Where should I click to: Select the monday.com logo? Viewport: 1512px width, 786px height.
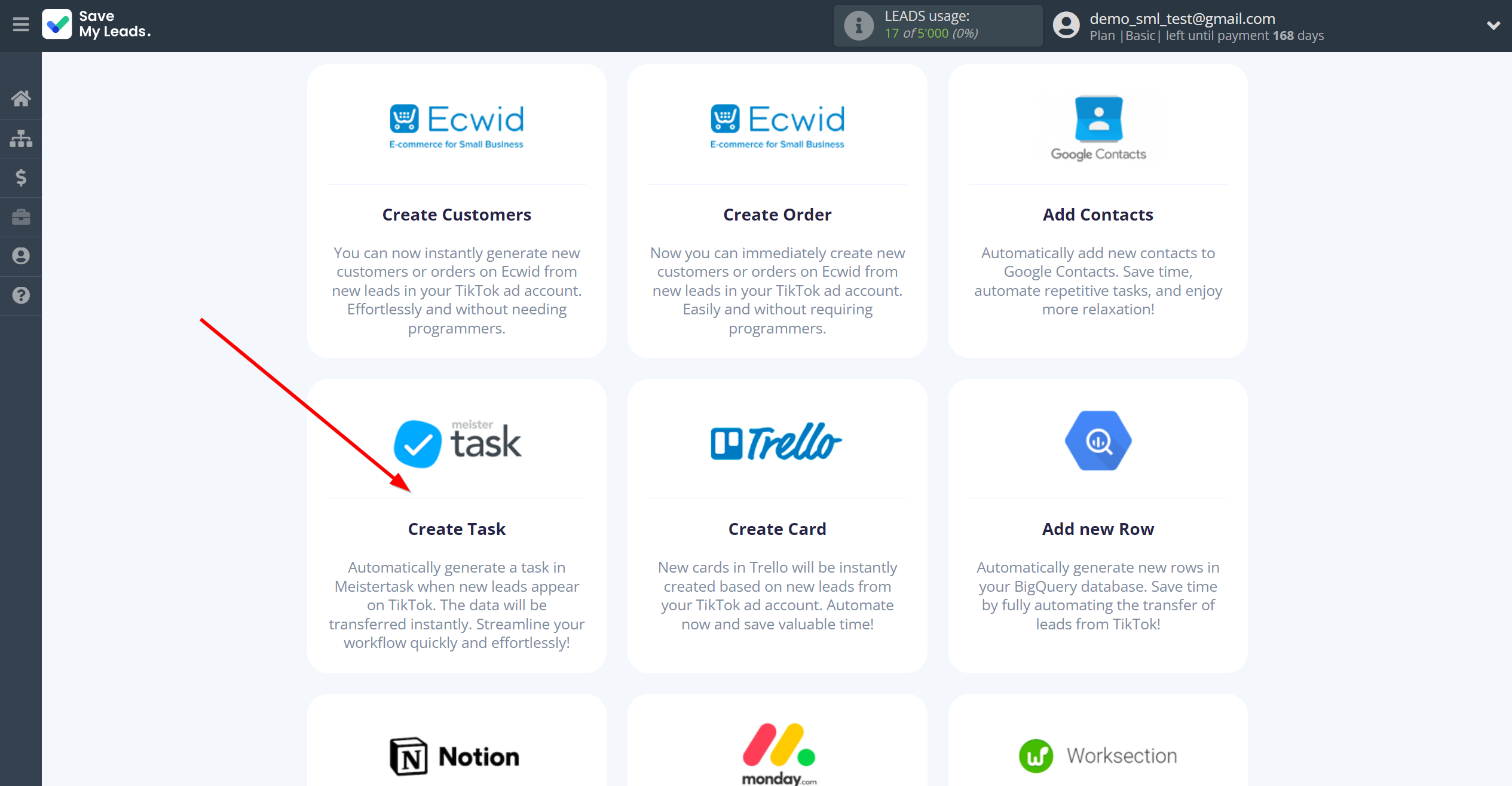click(x=779, y=753)
